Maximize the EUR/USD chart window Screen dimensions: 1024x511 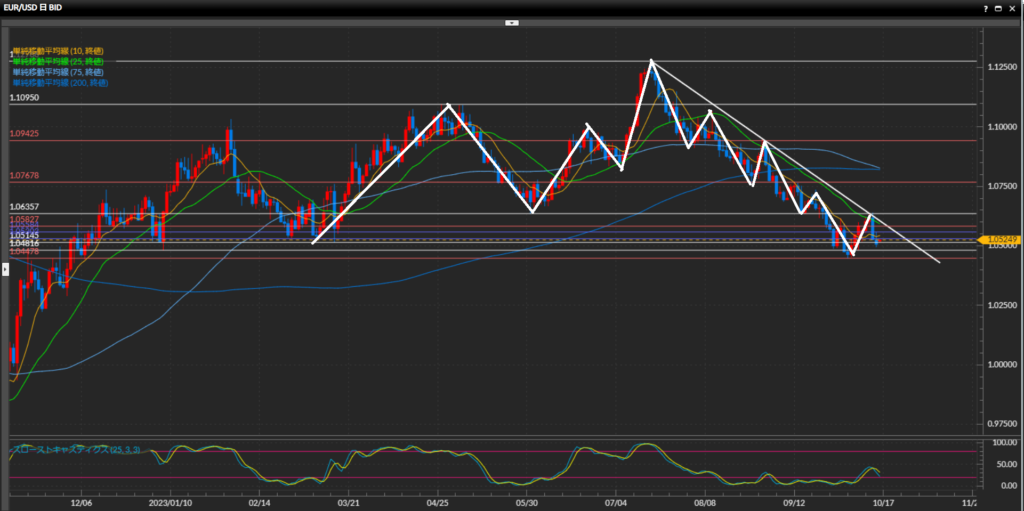click(1001, 7)
